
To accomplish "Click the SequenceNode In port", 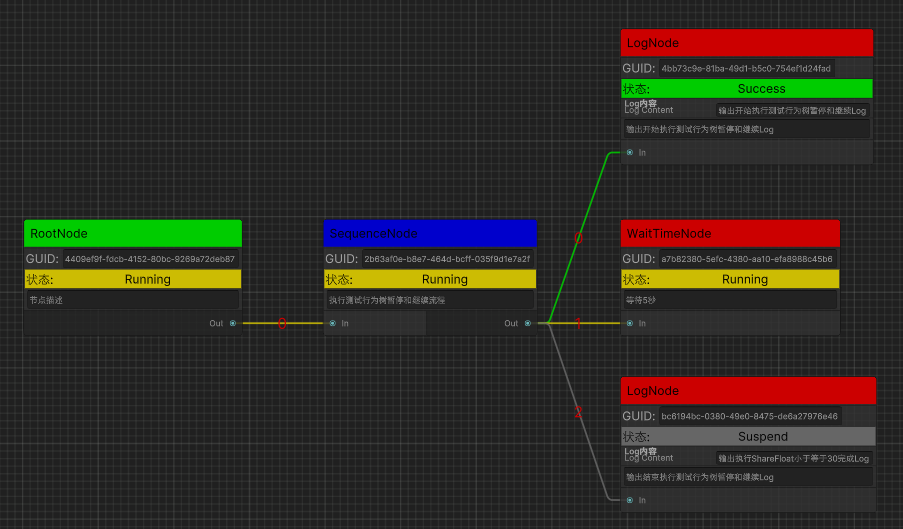I will 333,323.
